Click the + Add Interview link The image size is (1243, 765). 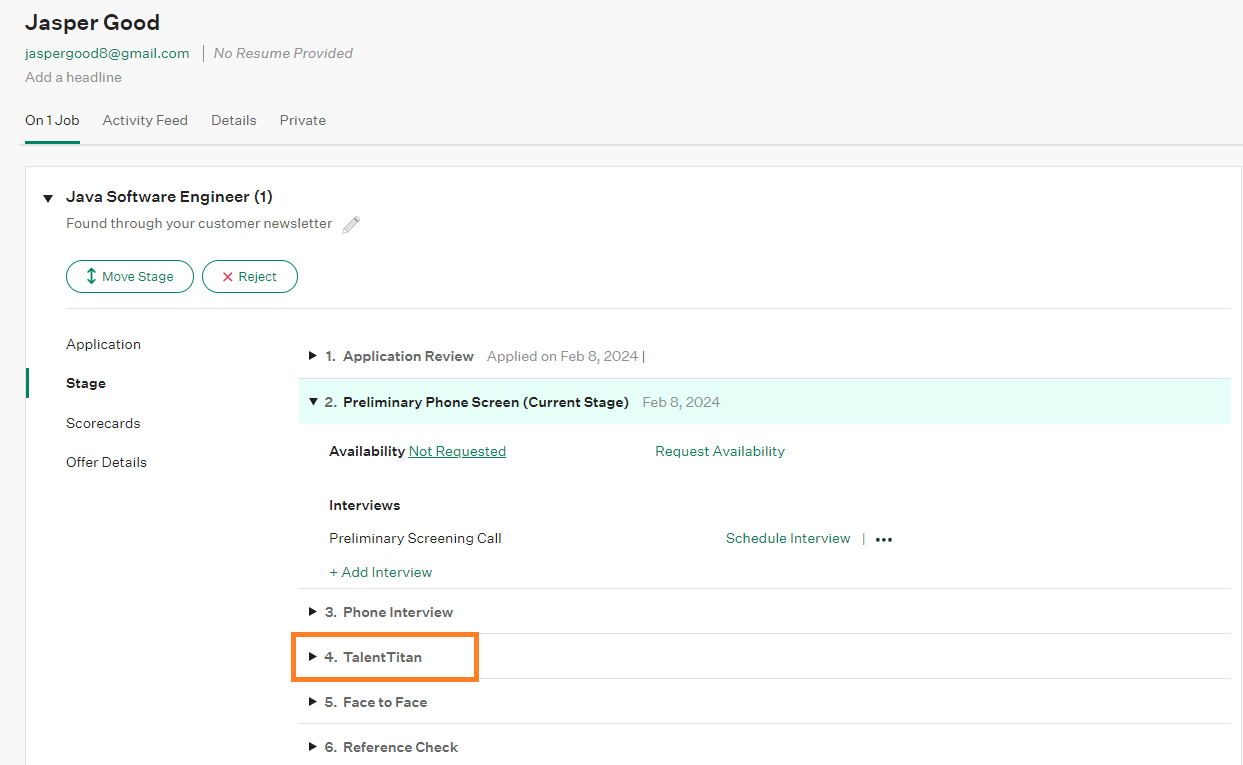click(381, 572)
